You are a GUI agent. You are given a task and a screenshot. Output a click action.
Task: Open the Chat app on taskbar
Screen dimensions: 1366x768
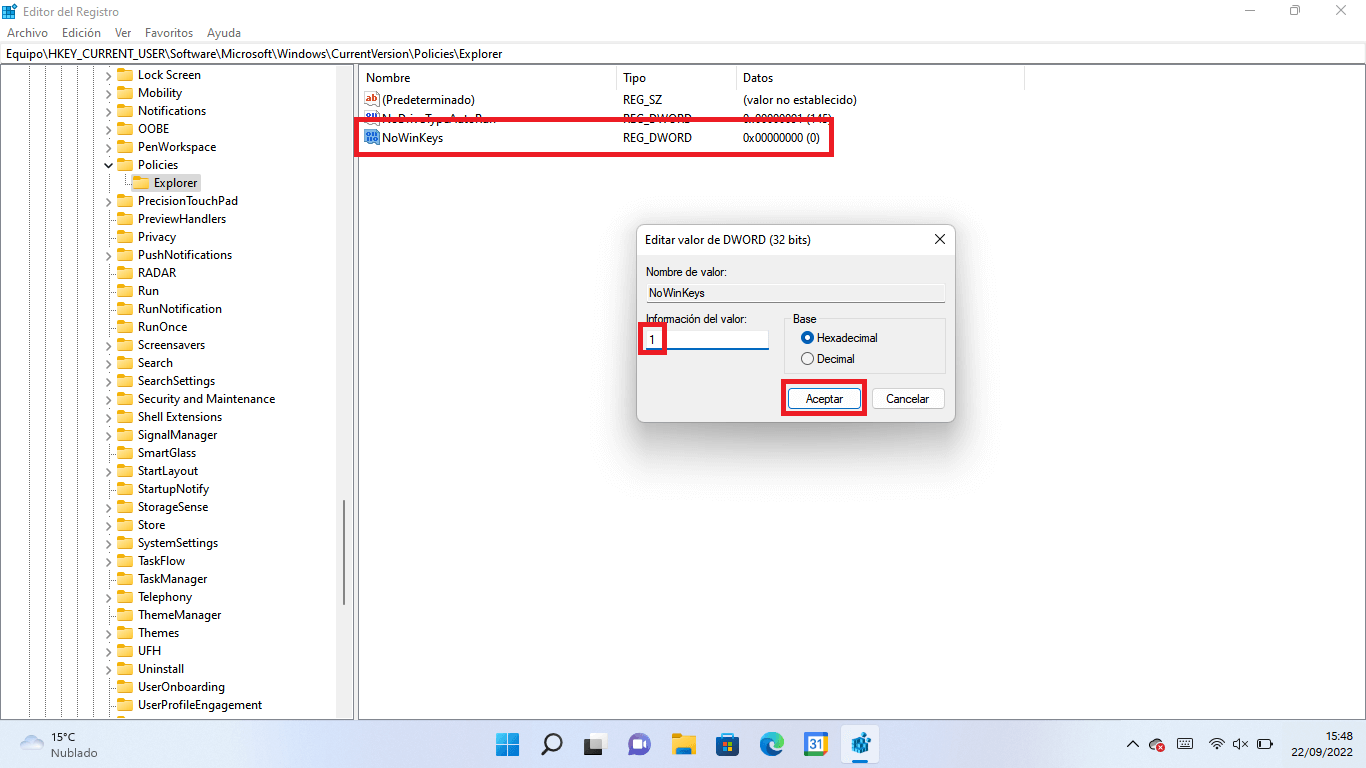(640, 744)
